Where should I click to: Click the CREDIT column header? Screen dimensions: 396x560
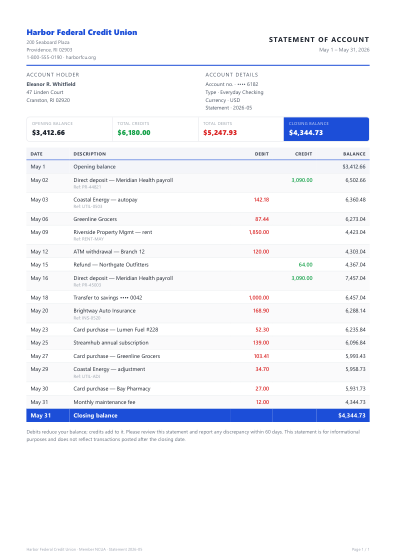[304, 154]
